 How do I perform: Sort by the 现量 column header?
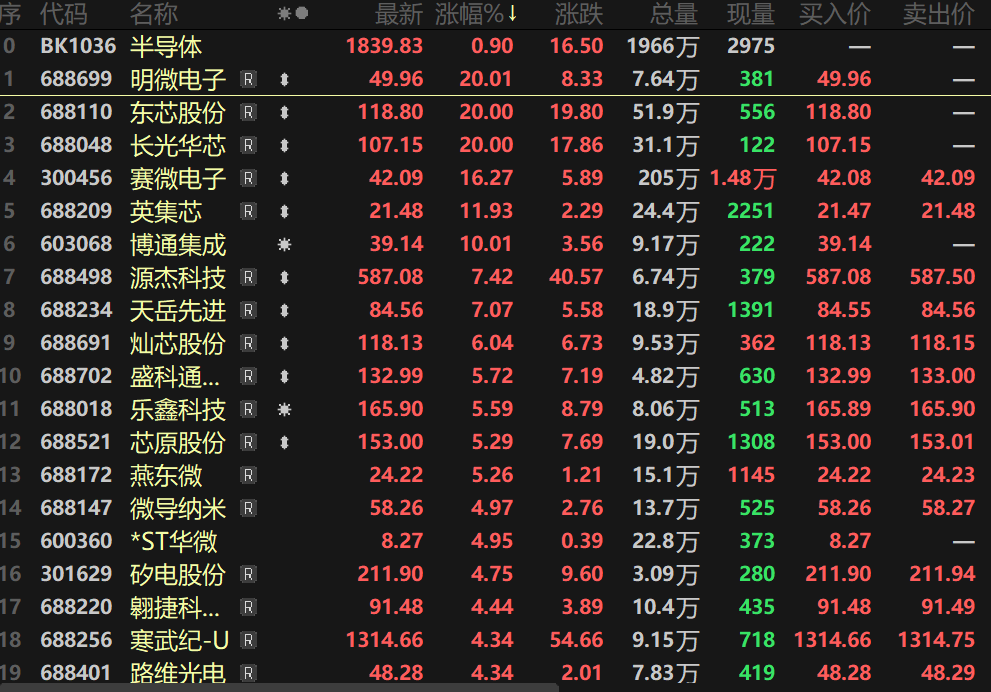point(751,14)
